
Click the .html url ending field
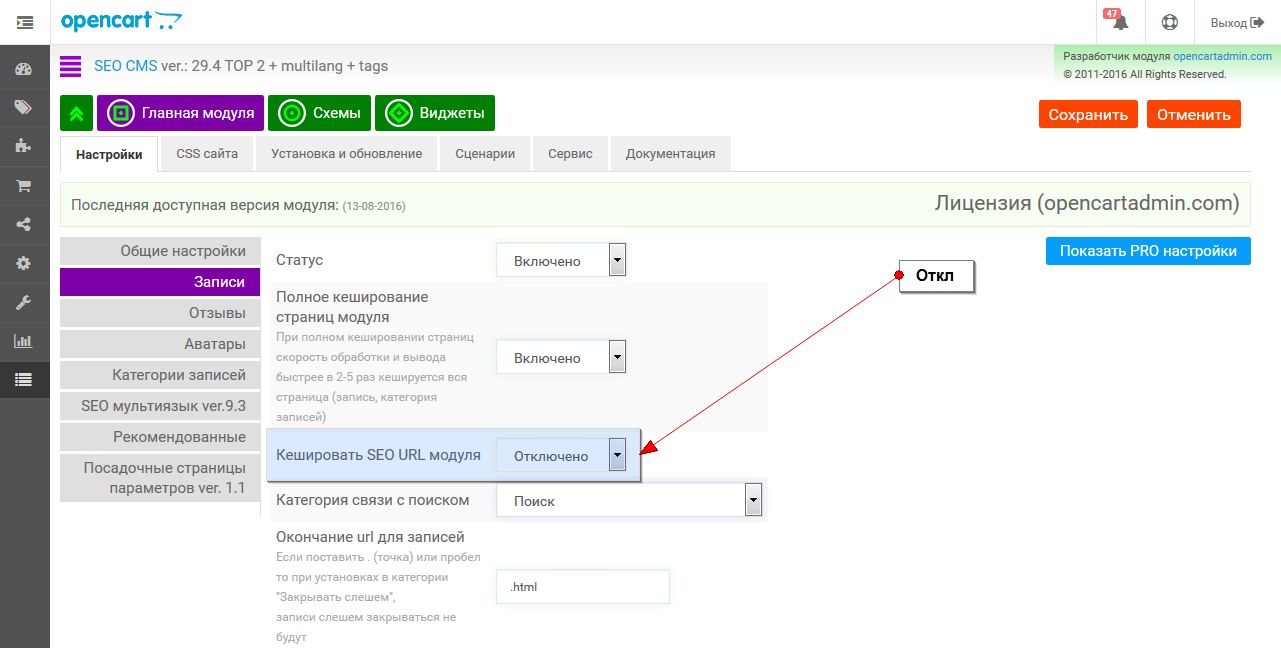tap(582, 587)
